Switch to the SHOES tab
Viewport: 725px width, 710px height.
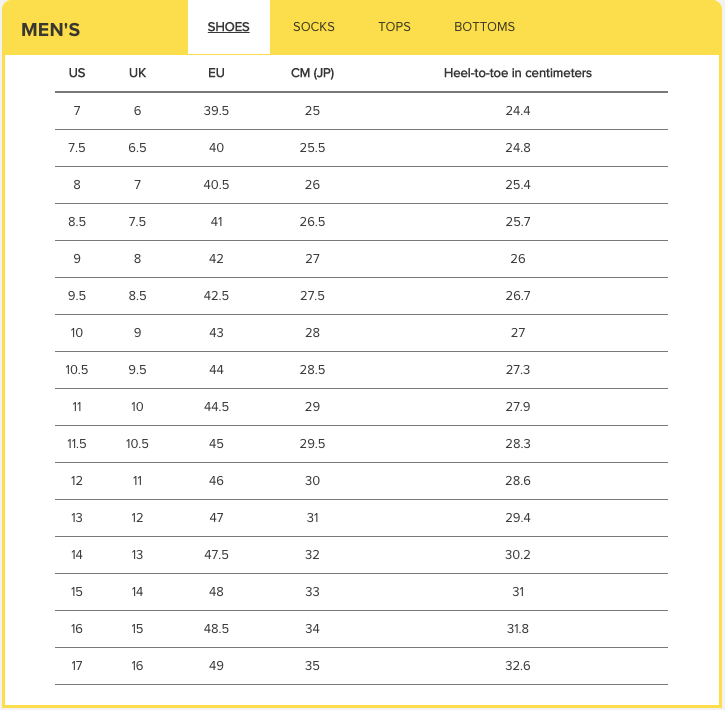pos(228,27)
